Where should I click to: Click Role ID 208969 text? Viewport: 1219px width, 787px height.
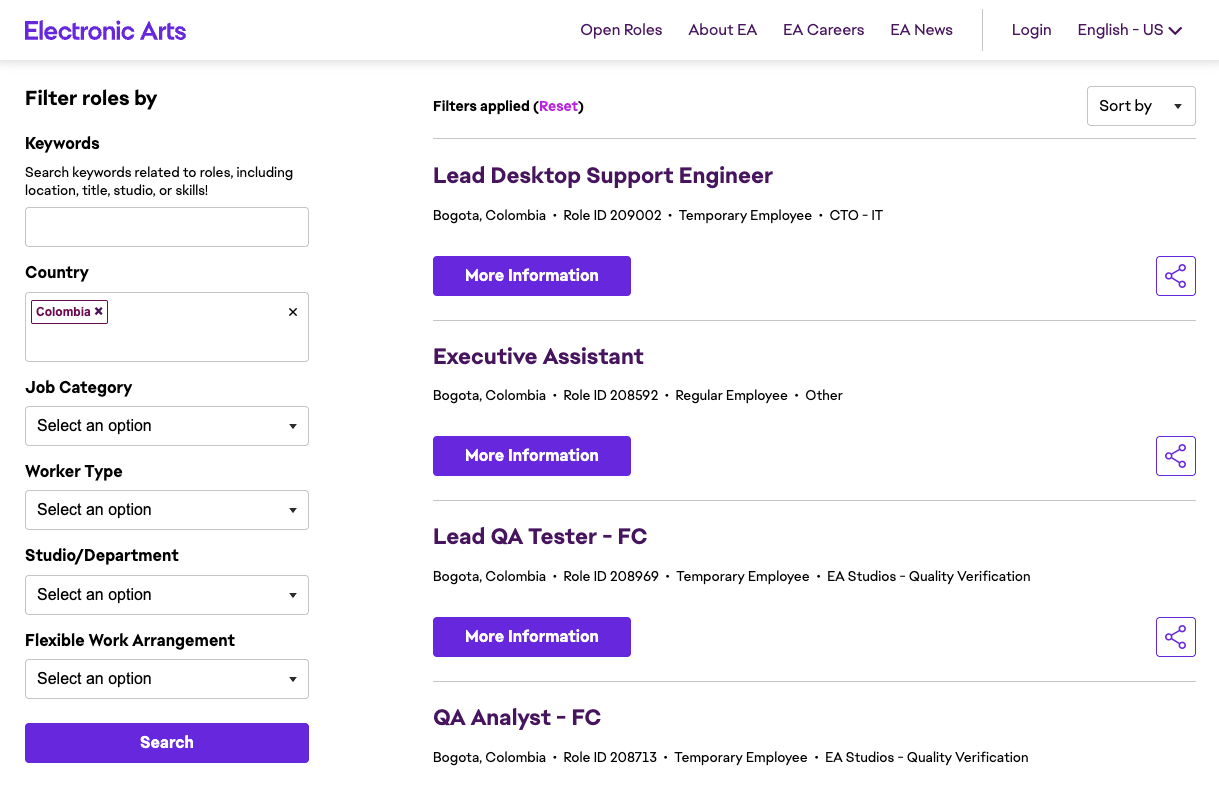click(x=611, y=577)
